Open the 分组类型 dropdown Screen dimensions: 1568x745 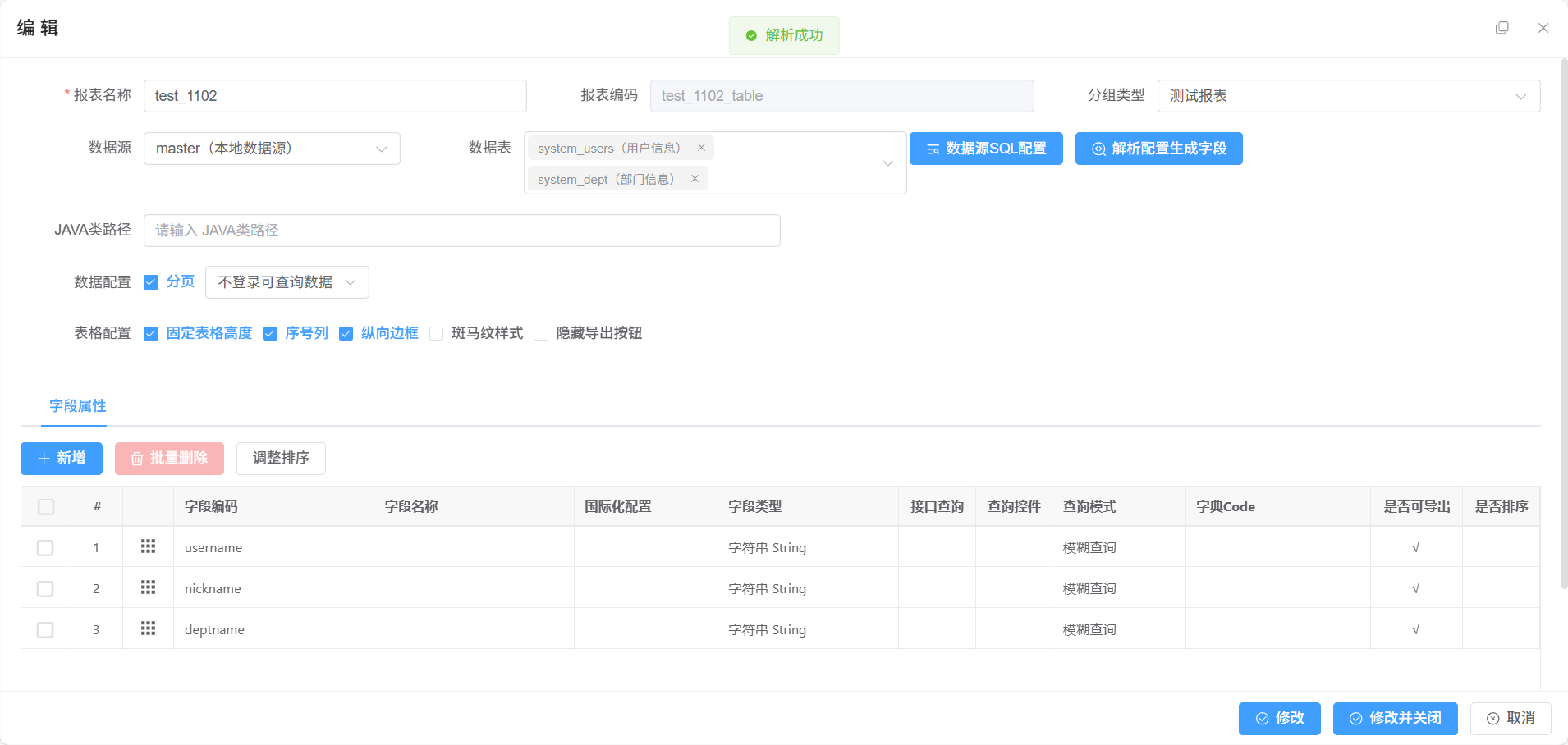[x=1348, y=96]
